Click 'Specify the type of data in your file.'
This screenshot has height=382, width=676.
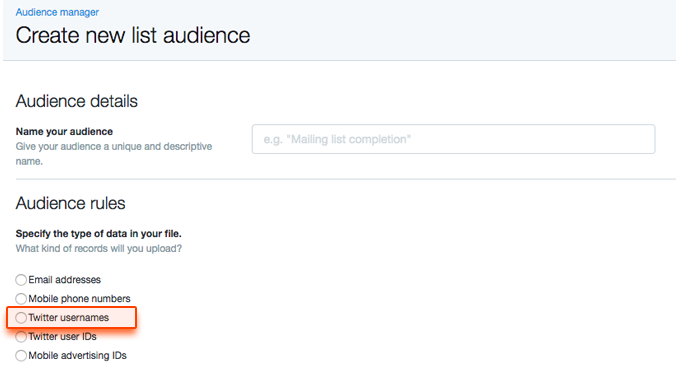click(98, 234)
